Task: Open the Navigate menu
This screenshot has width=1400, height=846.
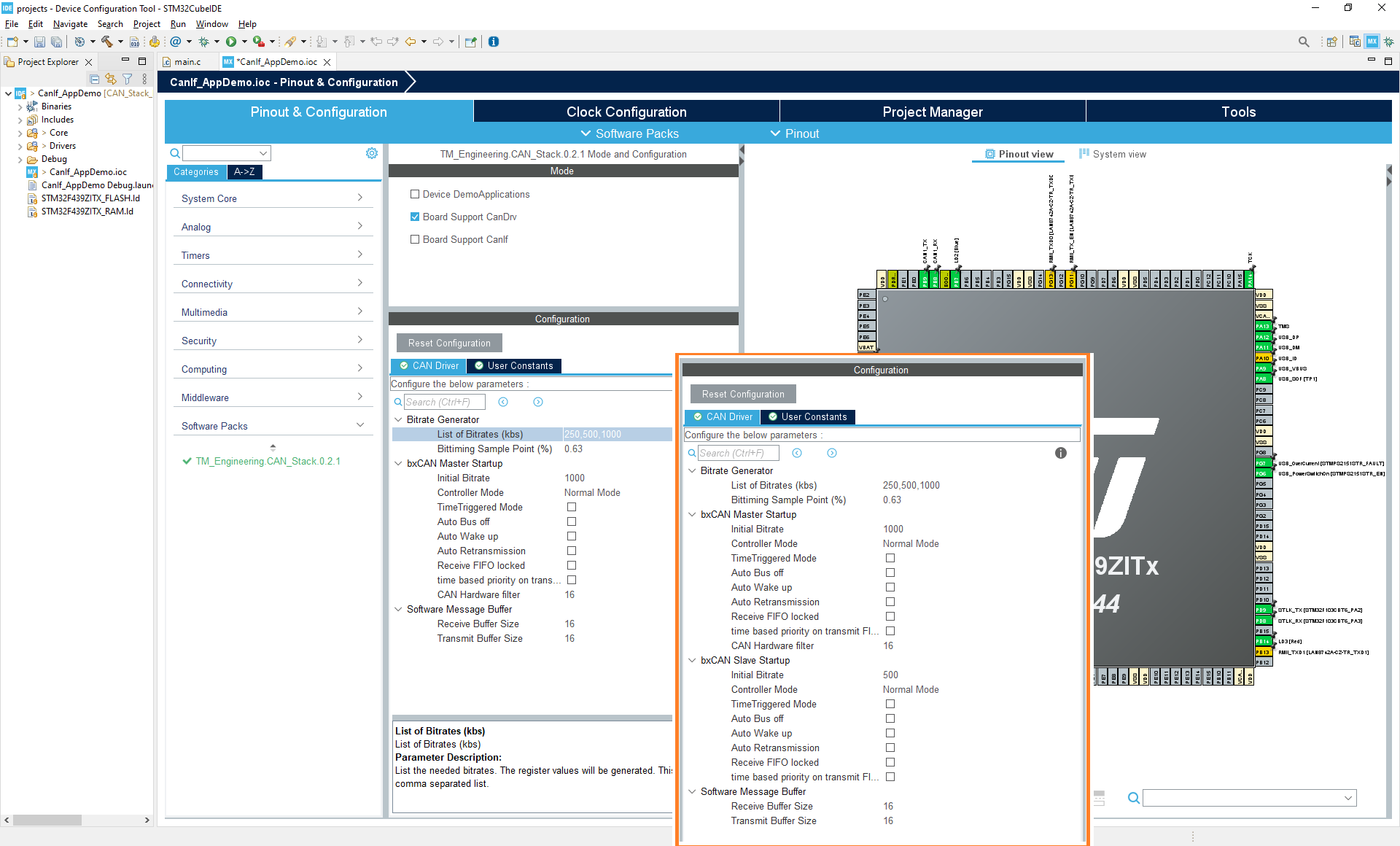Action: (70, 24)
